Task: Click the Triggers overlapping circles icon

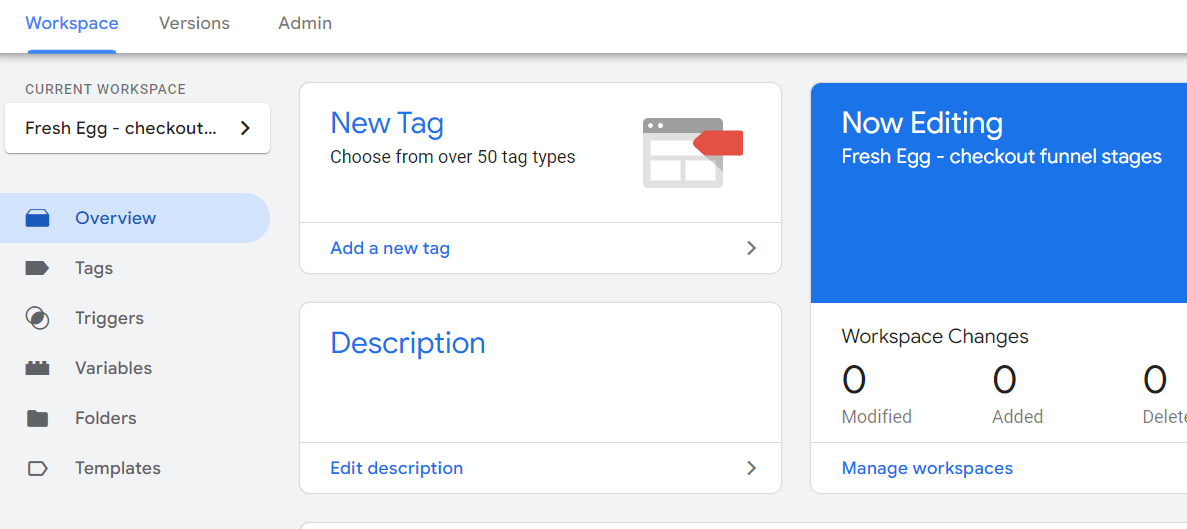Action: point(37,318)
